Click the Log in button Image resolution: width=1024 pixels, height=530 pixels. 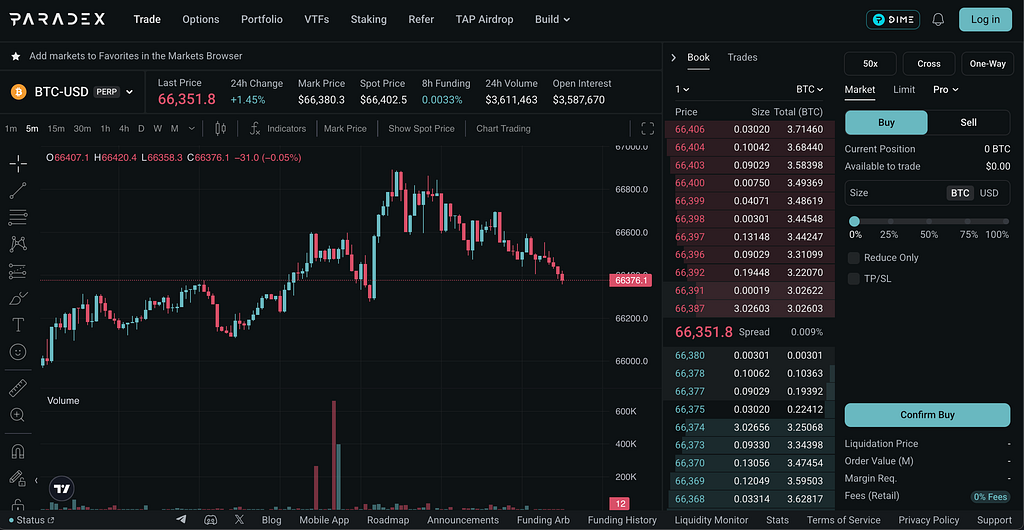tap(985, 20)
